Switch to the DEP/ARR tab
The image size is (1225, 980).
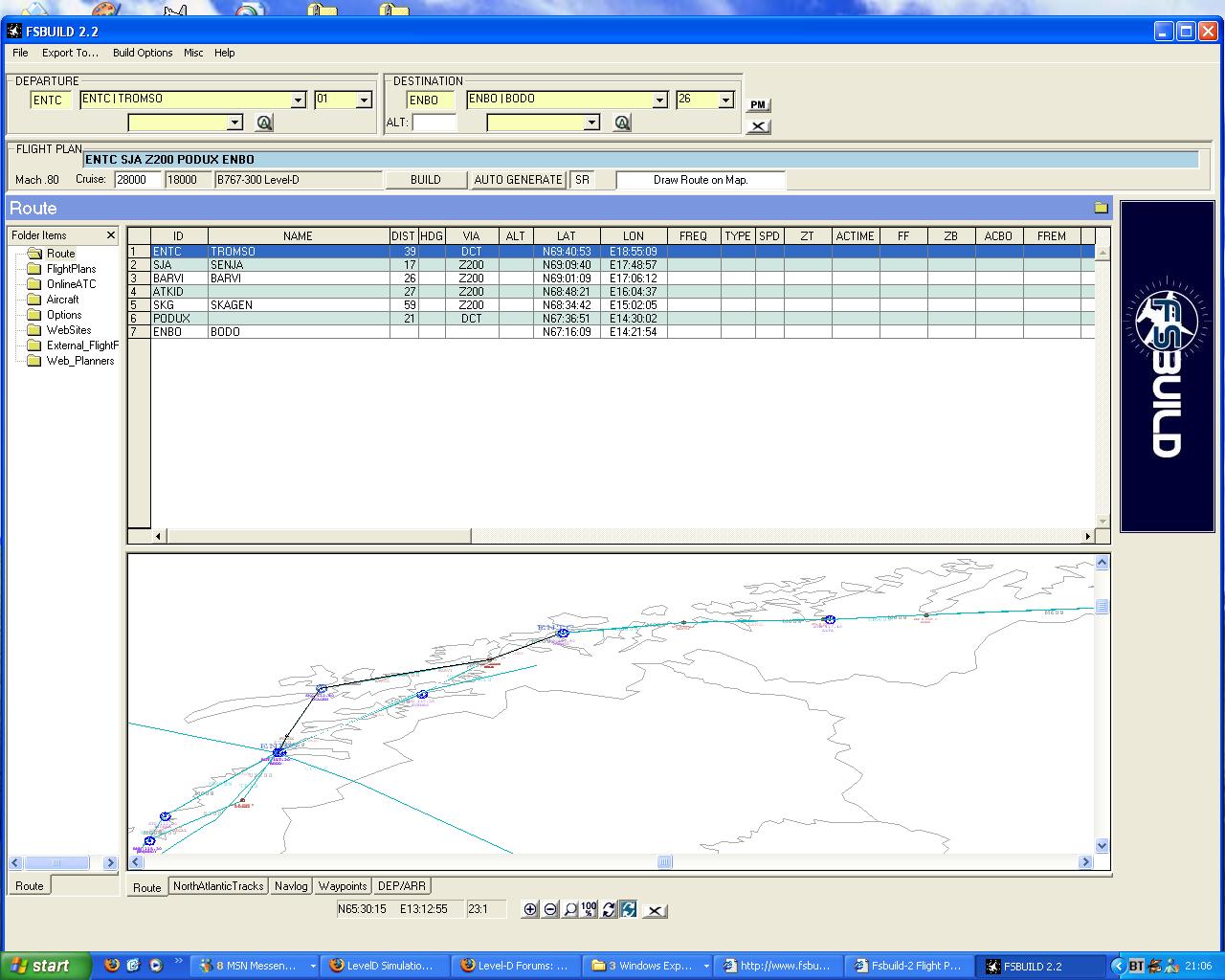pos(402,886)
